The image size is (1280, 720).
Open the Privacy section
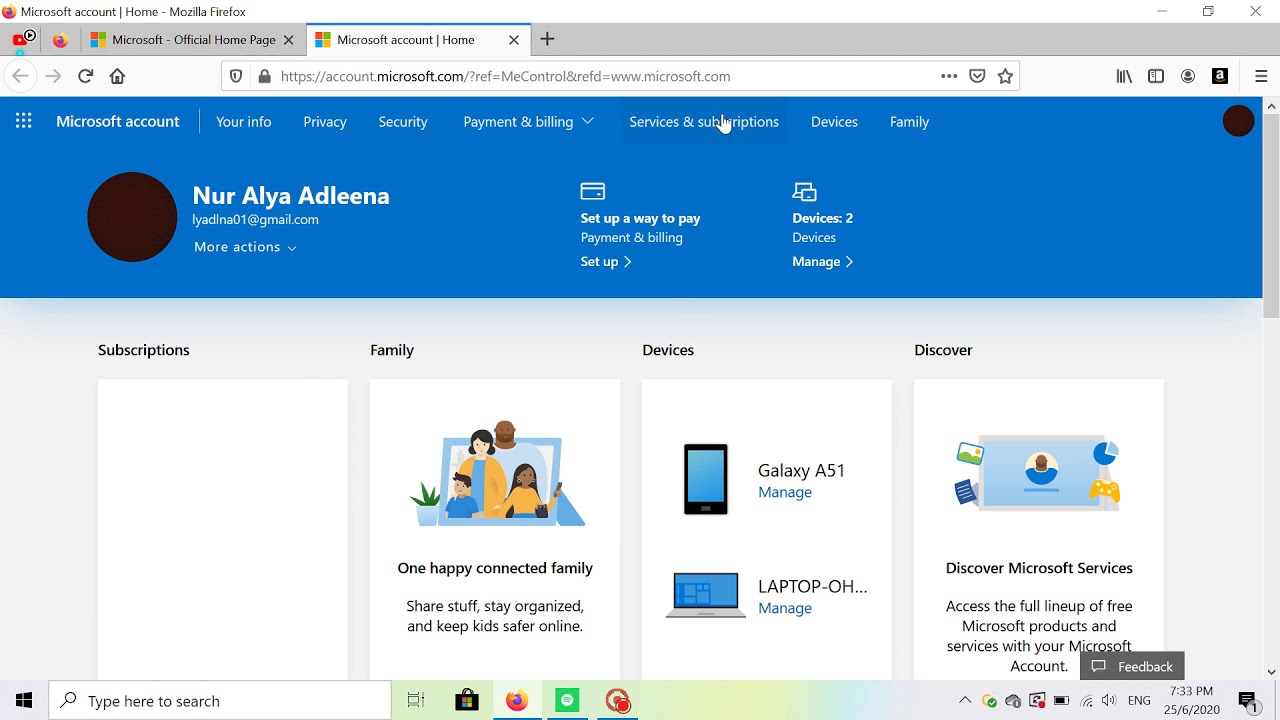pos(325,122)
